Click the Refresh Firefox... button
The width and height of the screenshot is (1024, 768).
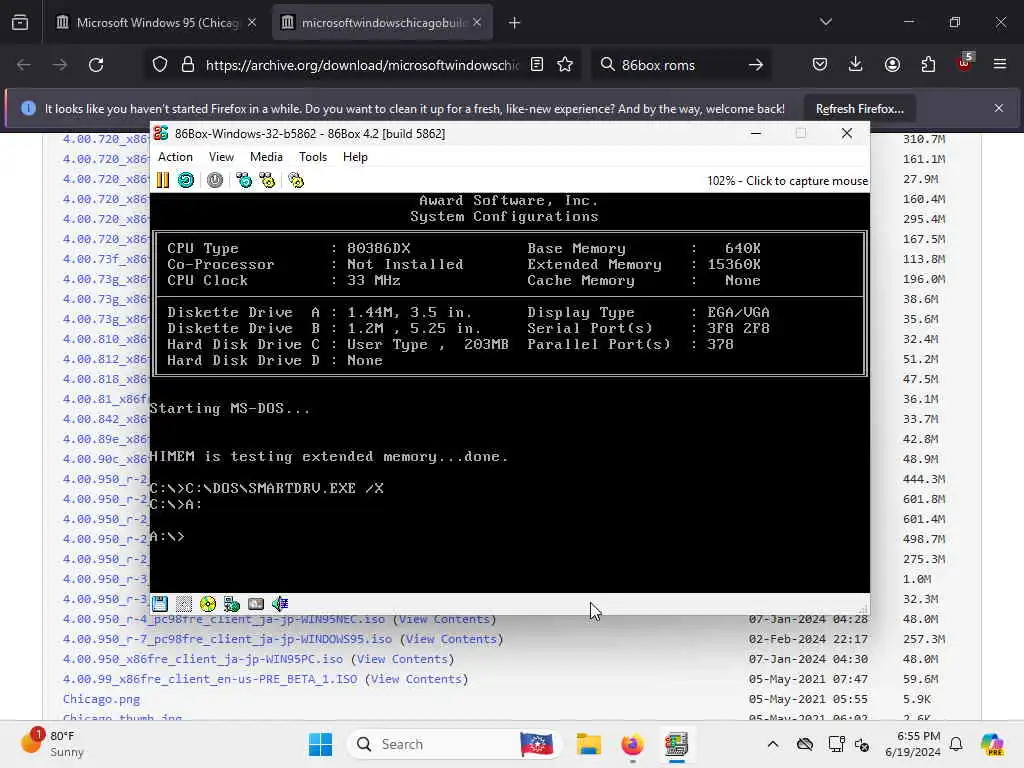click(x=859, y=109)
